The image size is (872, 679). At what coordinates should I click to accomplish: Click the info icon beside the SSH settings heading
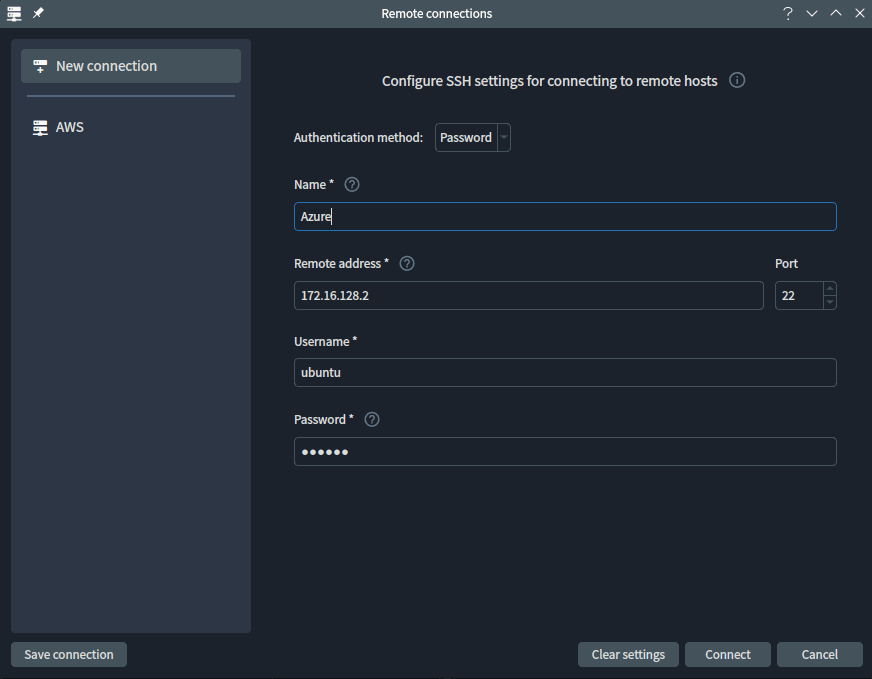[737, 80]
